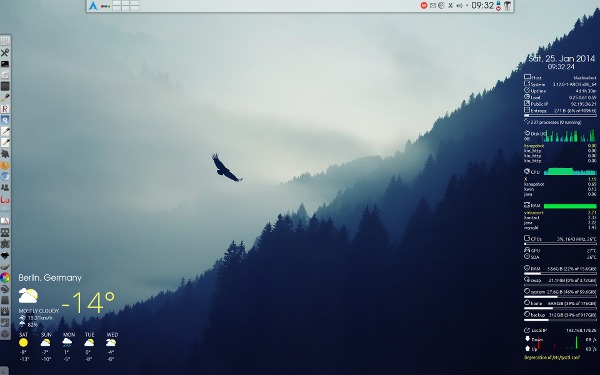Open the terminal icon in left dock
This screenshot has height=375, width=600.
(x=5, y=64)
